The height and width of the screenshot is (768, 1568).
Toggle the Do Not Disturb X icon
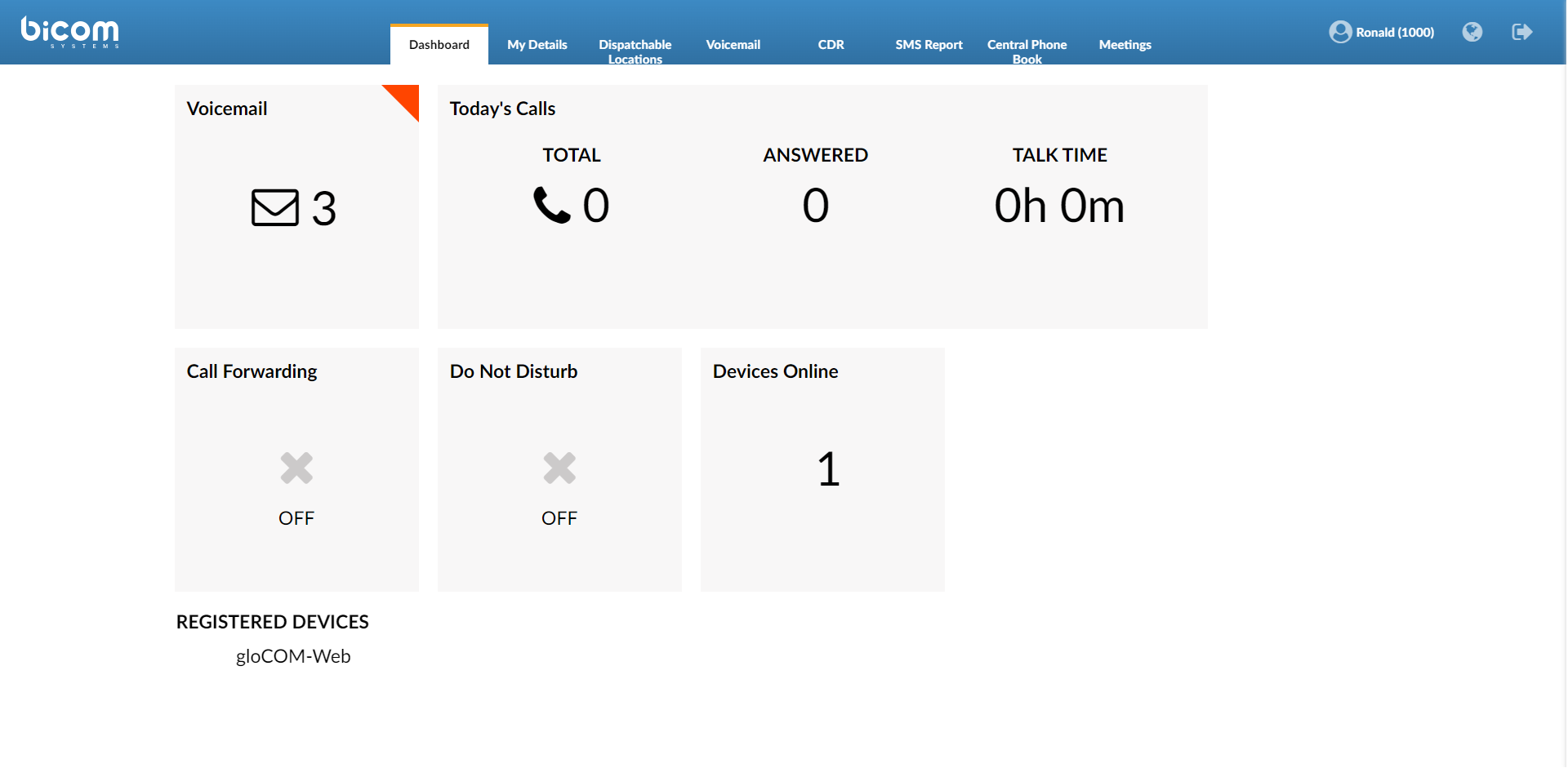click(x=559, y=468)
